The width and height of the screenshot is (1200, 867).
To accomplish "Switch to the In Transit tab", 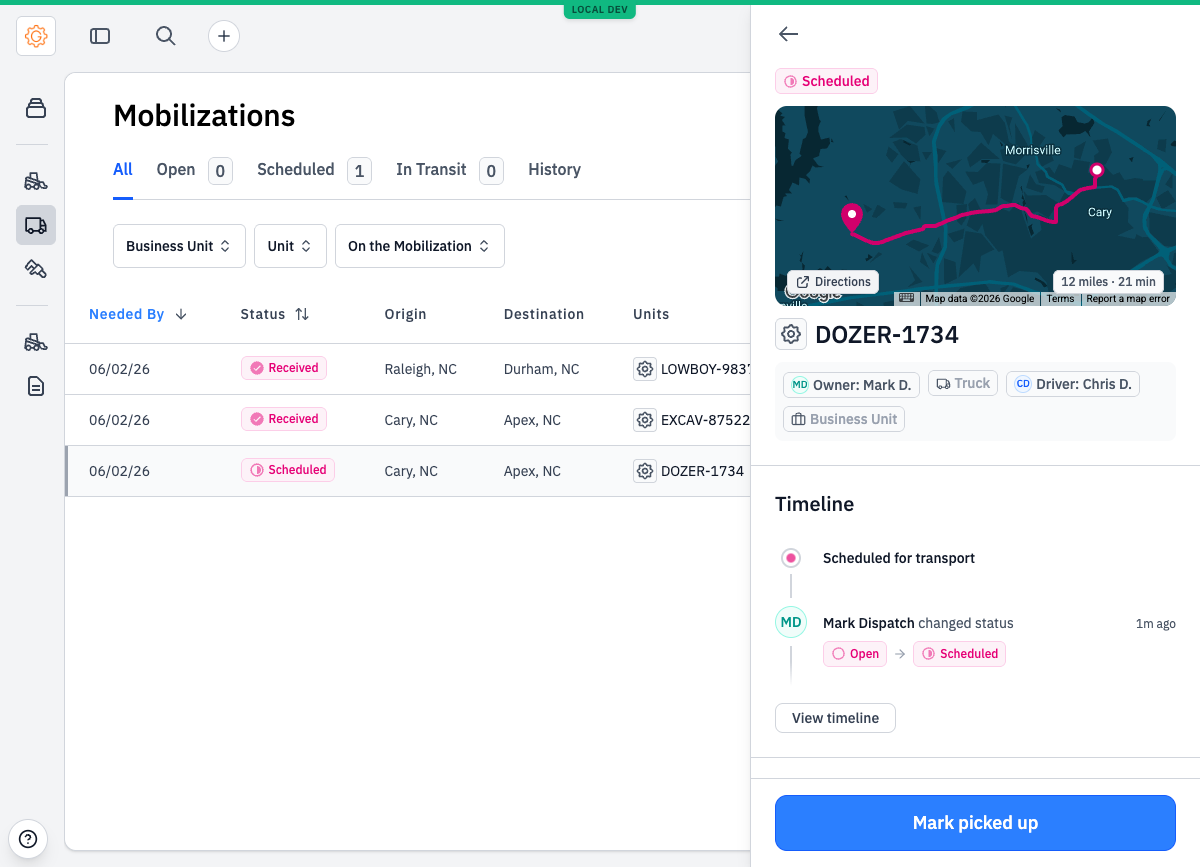I will (449, 170).
